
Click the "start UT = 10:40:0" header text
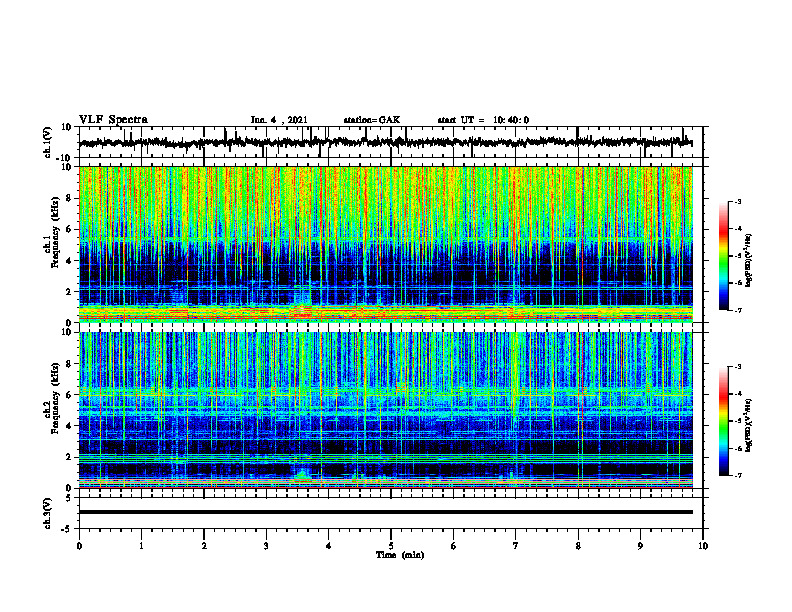483,120
